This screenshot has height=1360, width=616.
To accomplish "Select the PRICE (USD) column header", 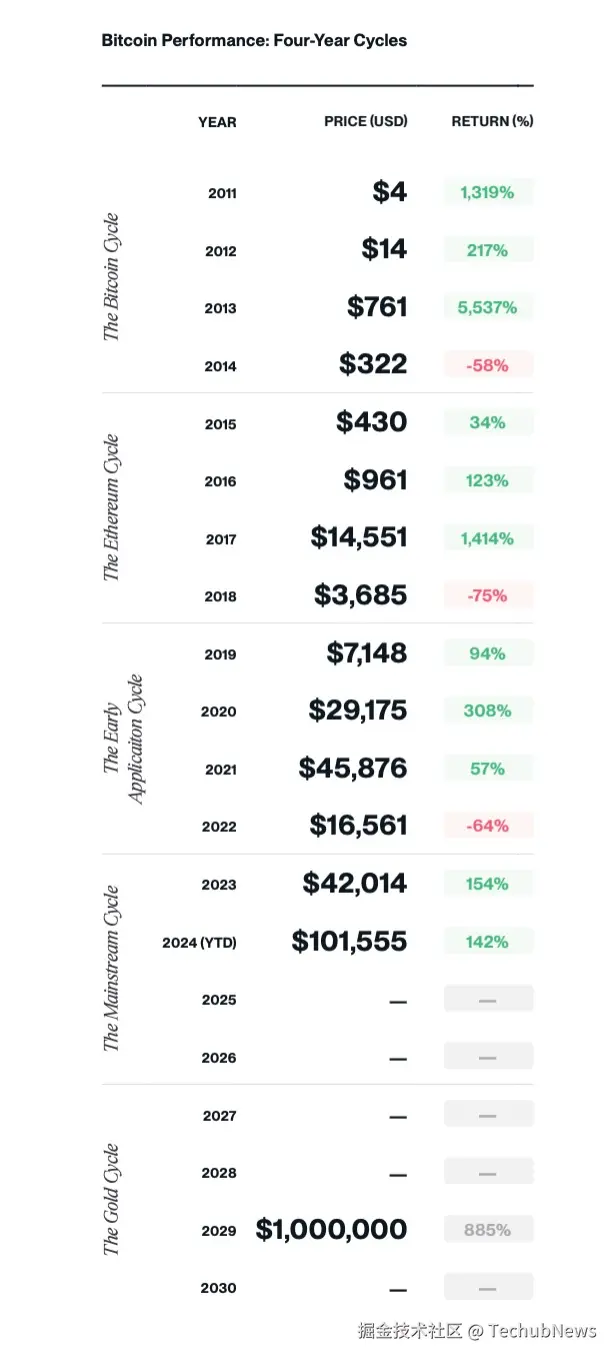I will tap(366, 122).
